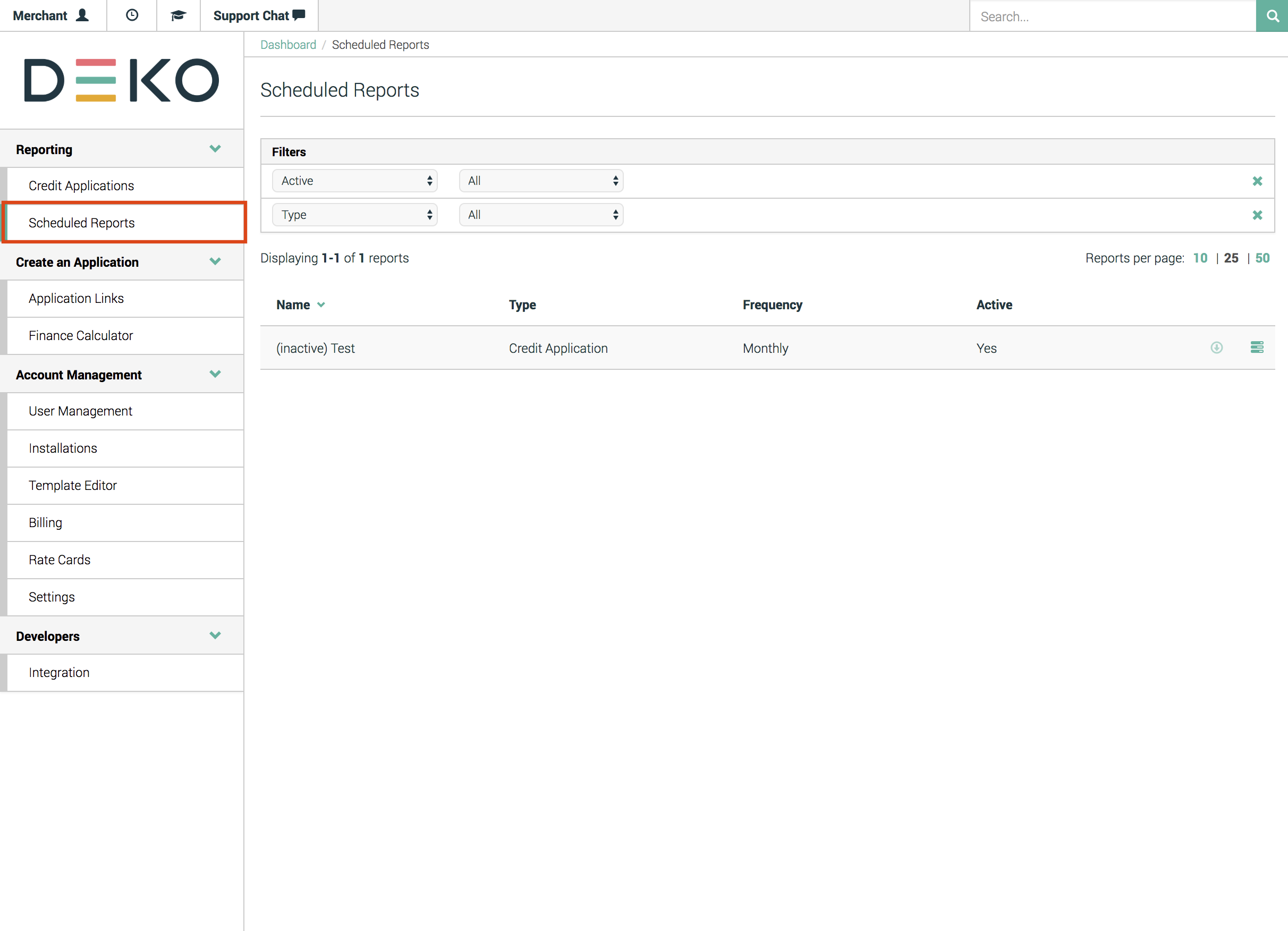Open the graduation cap training icon
1288x931 pixels.
point(179,15)
